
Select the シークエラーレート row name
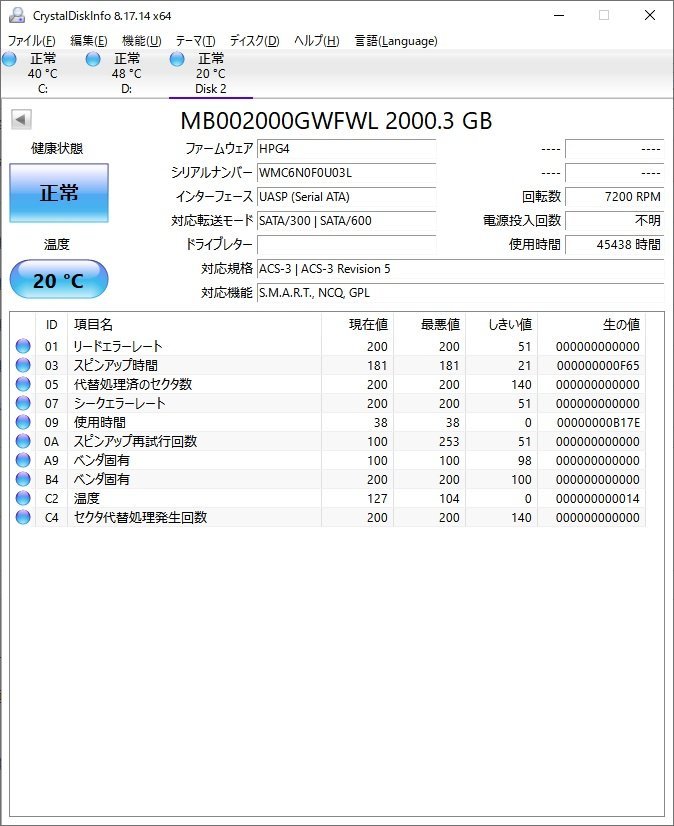point(120,403)
